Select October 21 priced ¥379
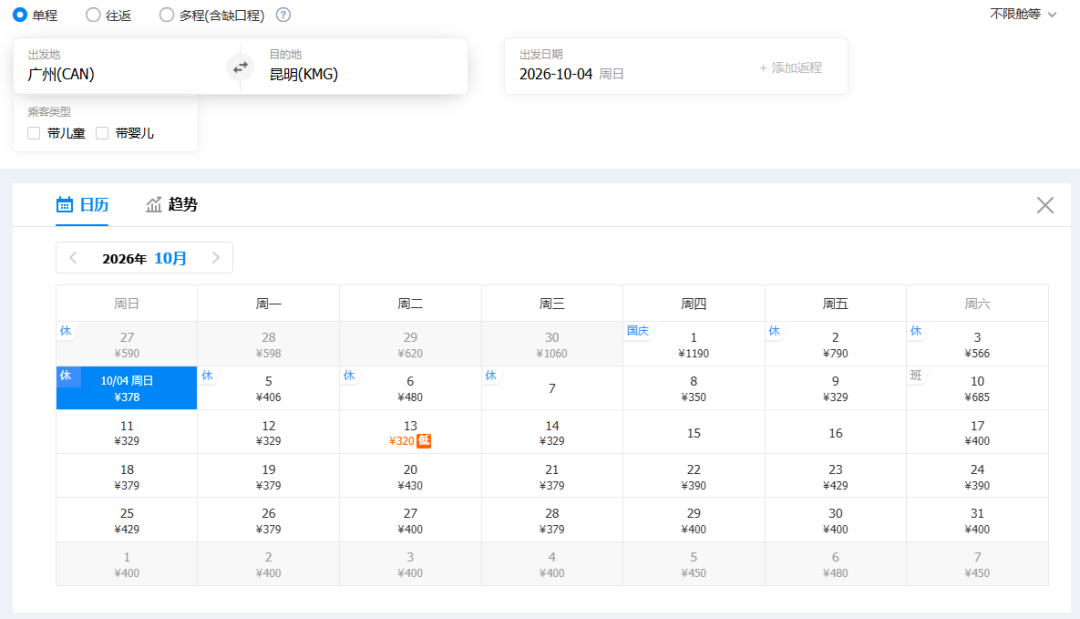Screen dimensions: 1080x619 tap(552, 476)
